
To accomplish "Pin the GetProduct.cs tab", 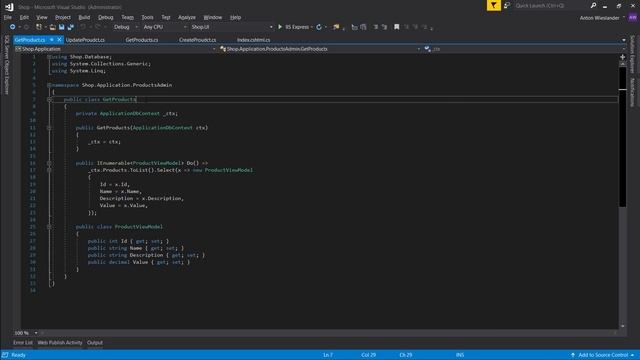I will [x=52, y=40].
